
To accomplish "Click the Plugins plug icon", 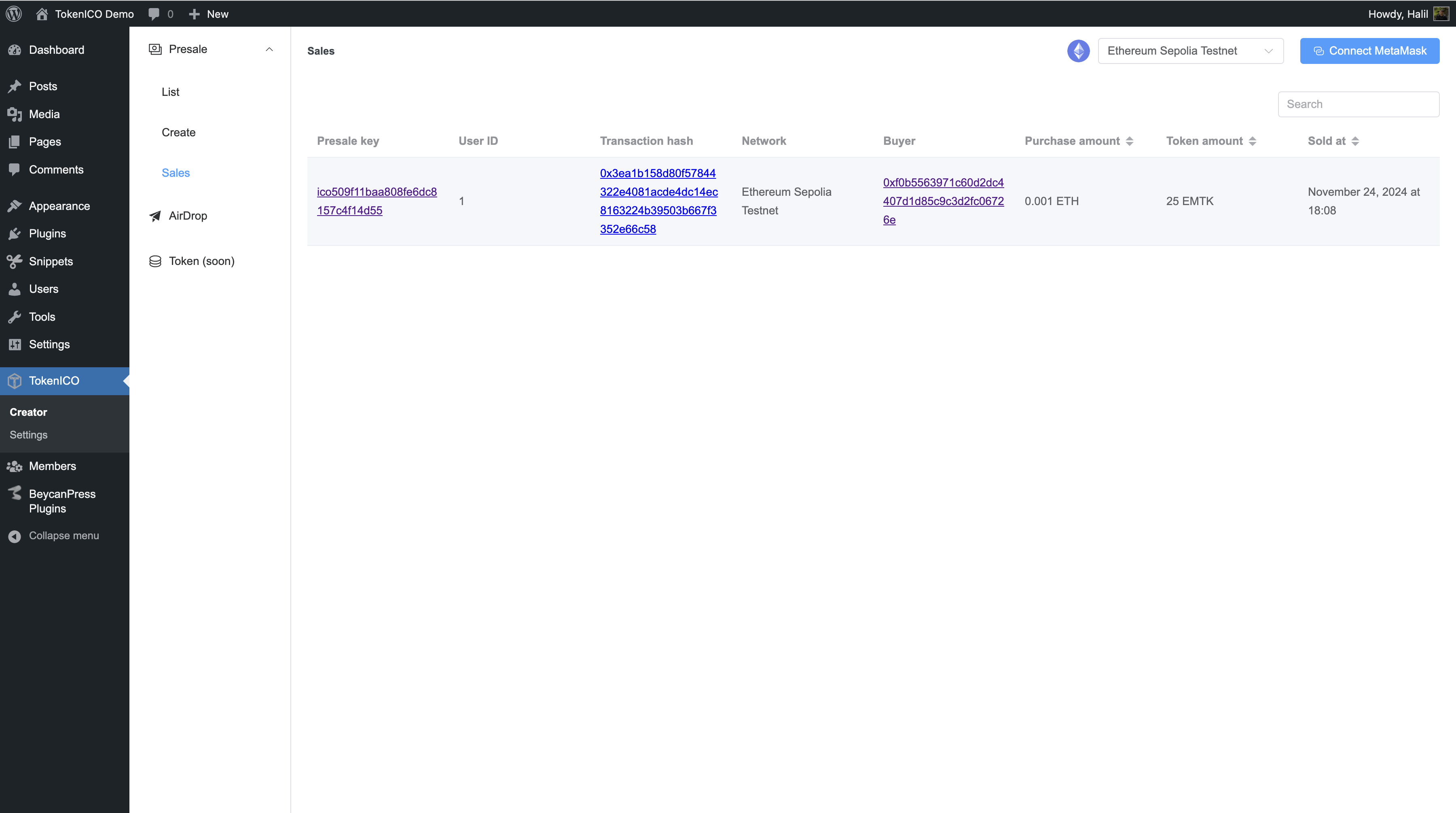I will coord(15,233).
